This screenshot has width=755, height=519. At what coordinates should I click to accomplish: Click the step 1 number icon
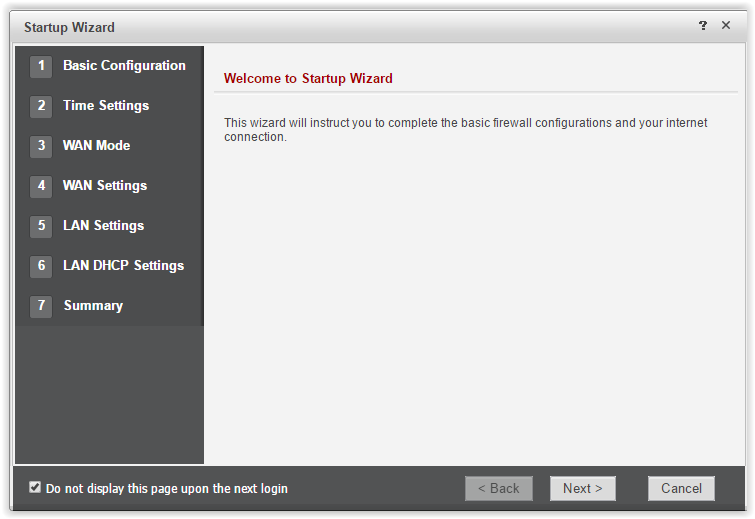[41, 66]
